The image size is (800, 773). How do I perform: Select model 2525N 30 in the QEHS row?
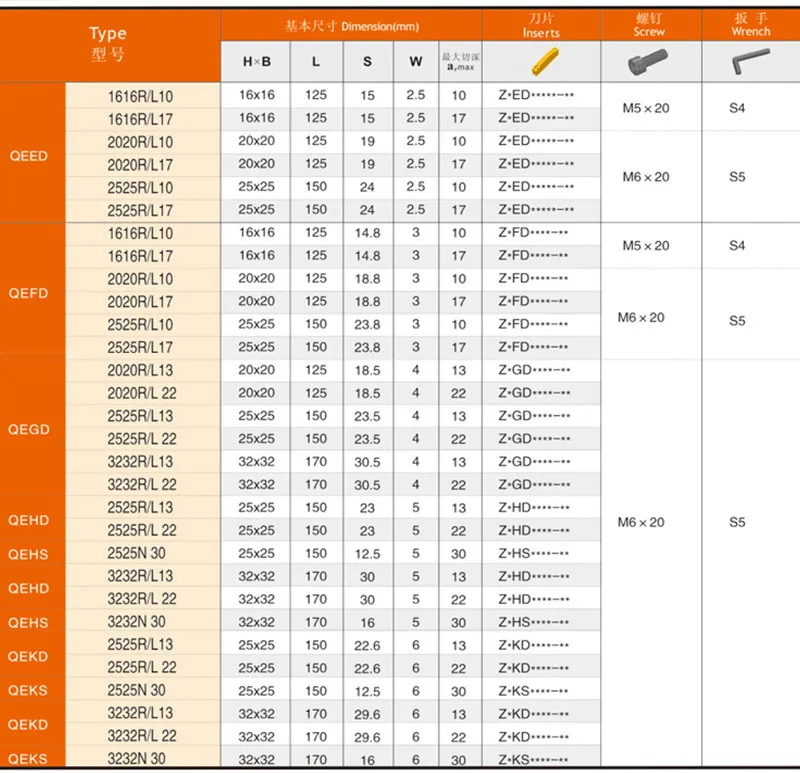point(136,553)
